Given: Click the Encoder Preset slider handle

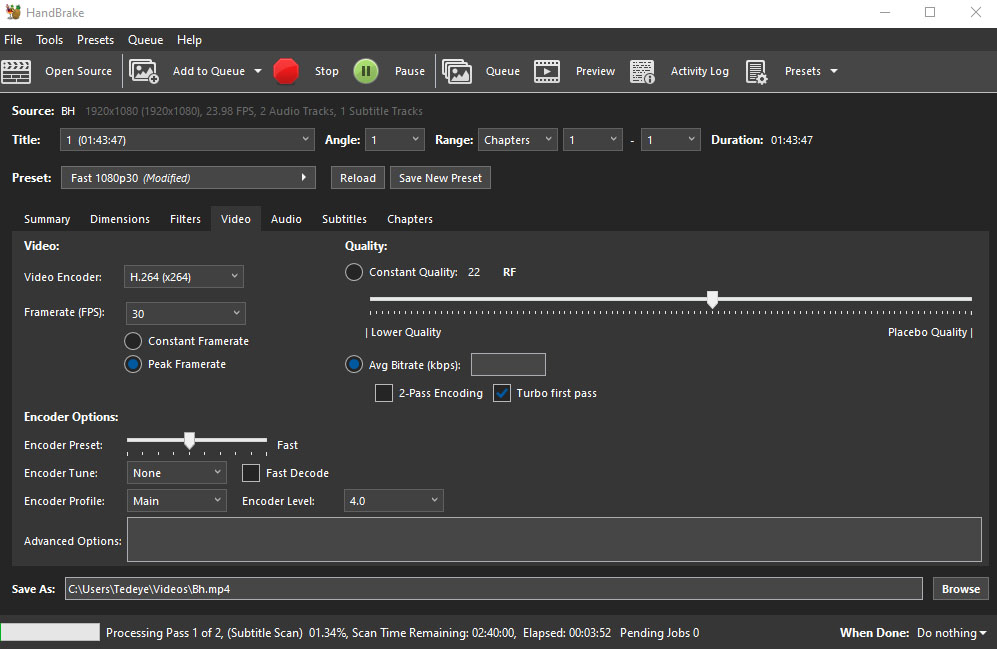Looking at the screenshot, I should 189,440.
